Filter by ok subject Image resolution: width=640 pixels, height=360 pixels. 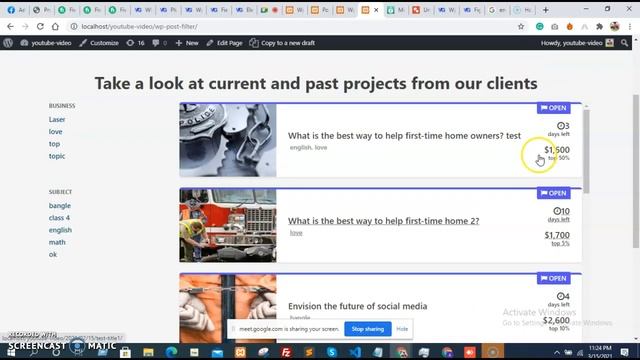(x=53, y=255)
